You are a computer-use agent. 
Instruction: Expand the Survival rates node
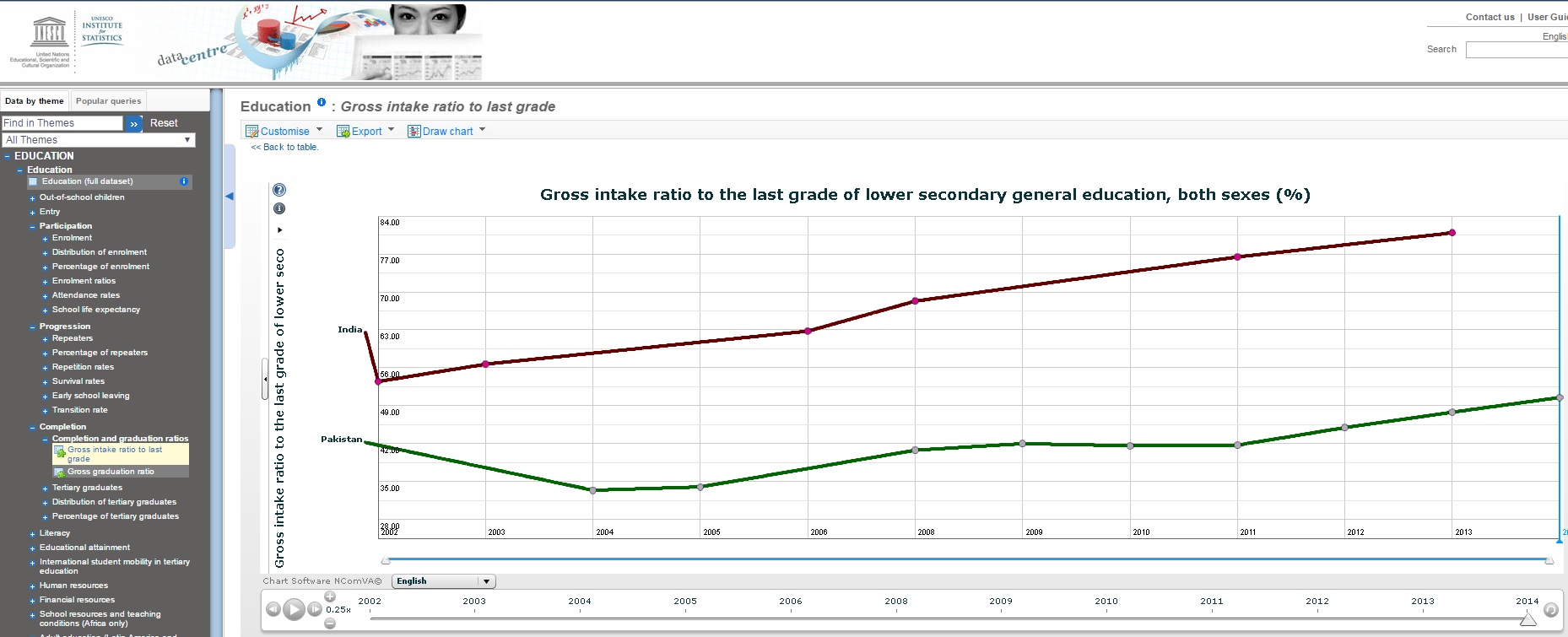pyautogui.click(x=45, y=382)
